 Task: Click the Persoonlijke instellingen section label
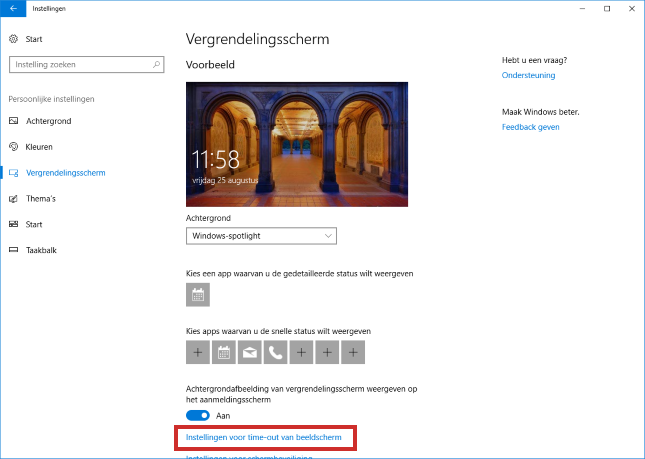pyautogui.click(x=51, y=99)
